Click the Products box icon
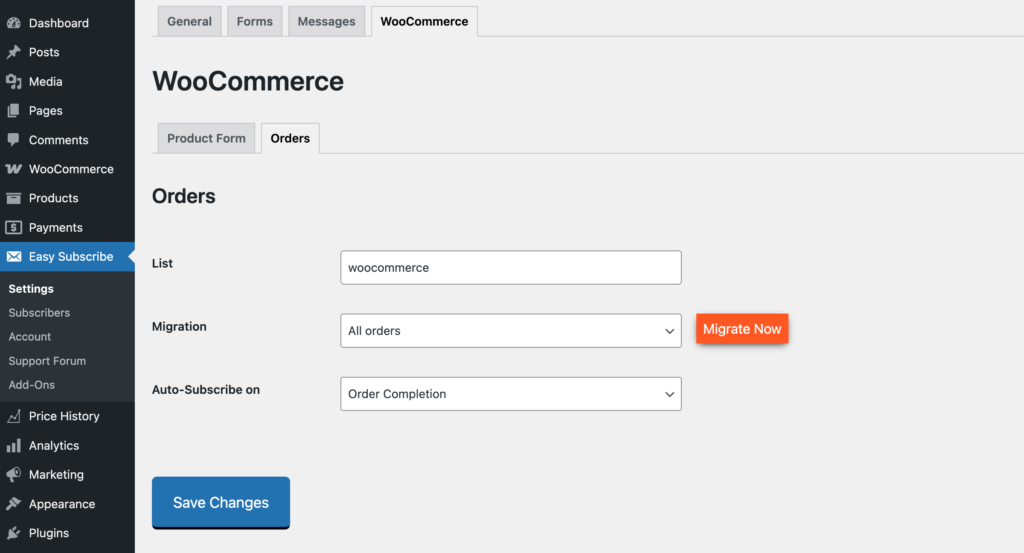 (14, 198)
